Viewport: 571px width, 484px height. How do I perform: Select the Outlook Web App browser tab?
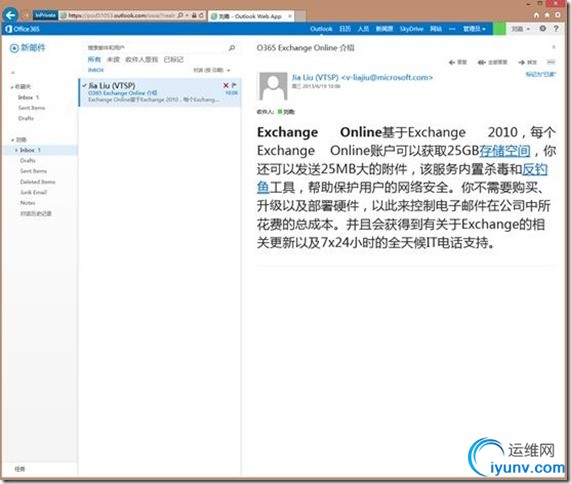[x=251, y=16]
